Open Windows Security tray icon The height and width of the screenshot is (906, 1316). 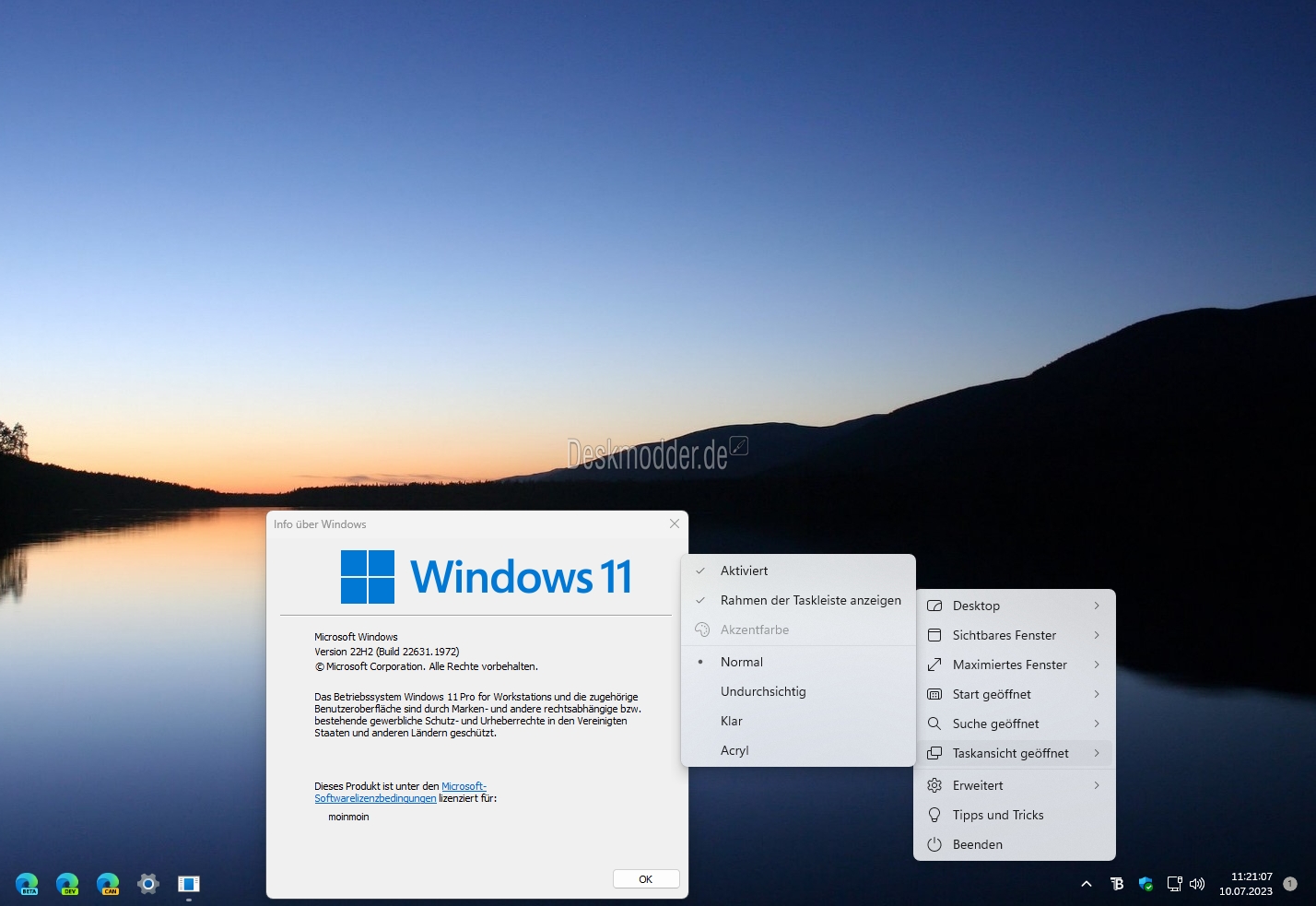pyautogui.click(x=1146, y=884)
